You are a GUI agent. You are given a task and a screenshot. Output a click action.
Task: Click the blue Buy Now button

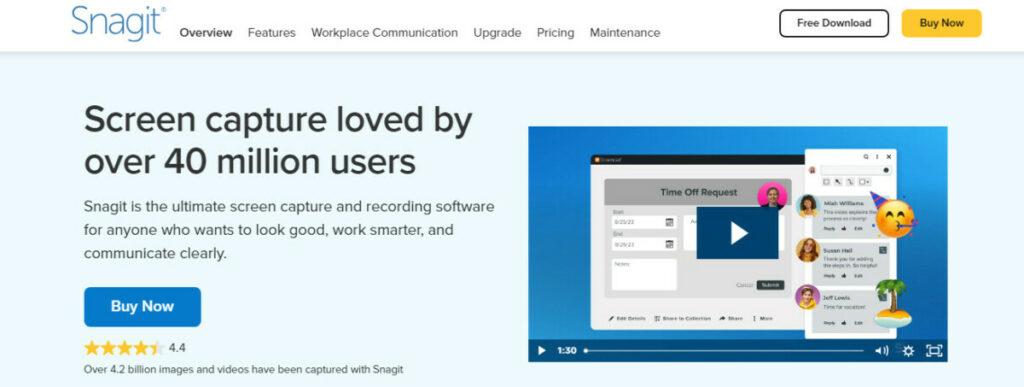pyautogui.click(x=142, y=307)
